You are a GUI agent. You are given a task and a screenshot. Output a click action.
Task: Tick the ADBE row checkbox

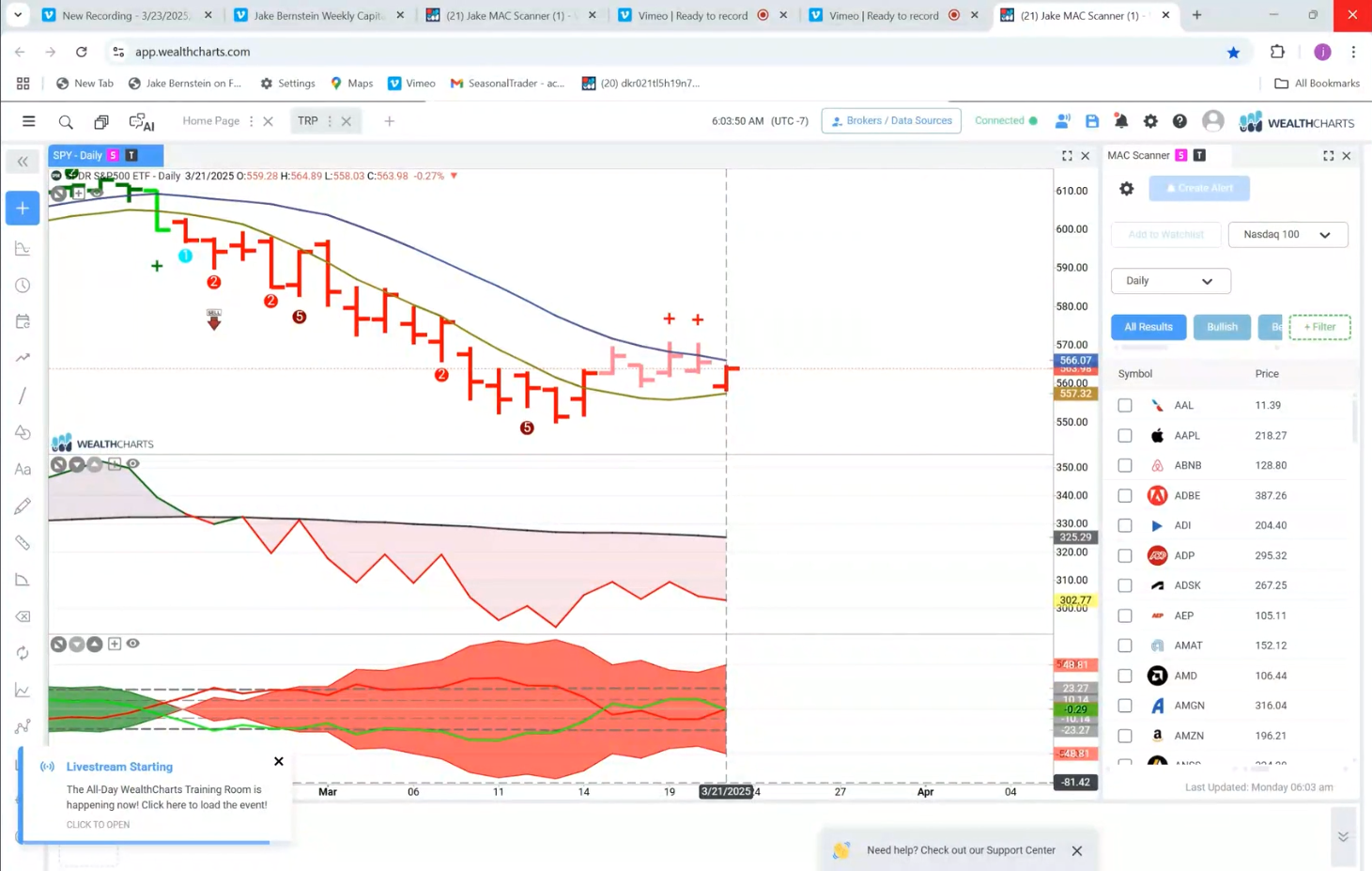[1125, 496]
